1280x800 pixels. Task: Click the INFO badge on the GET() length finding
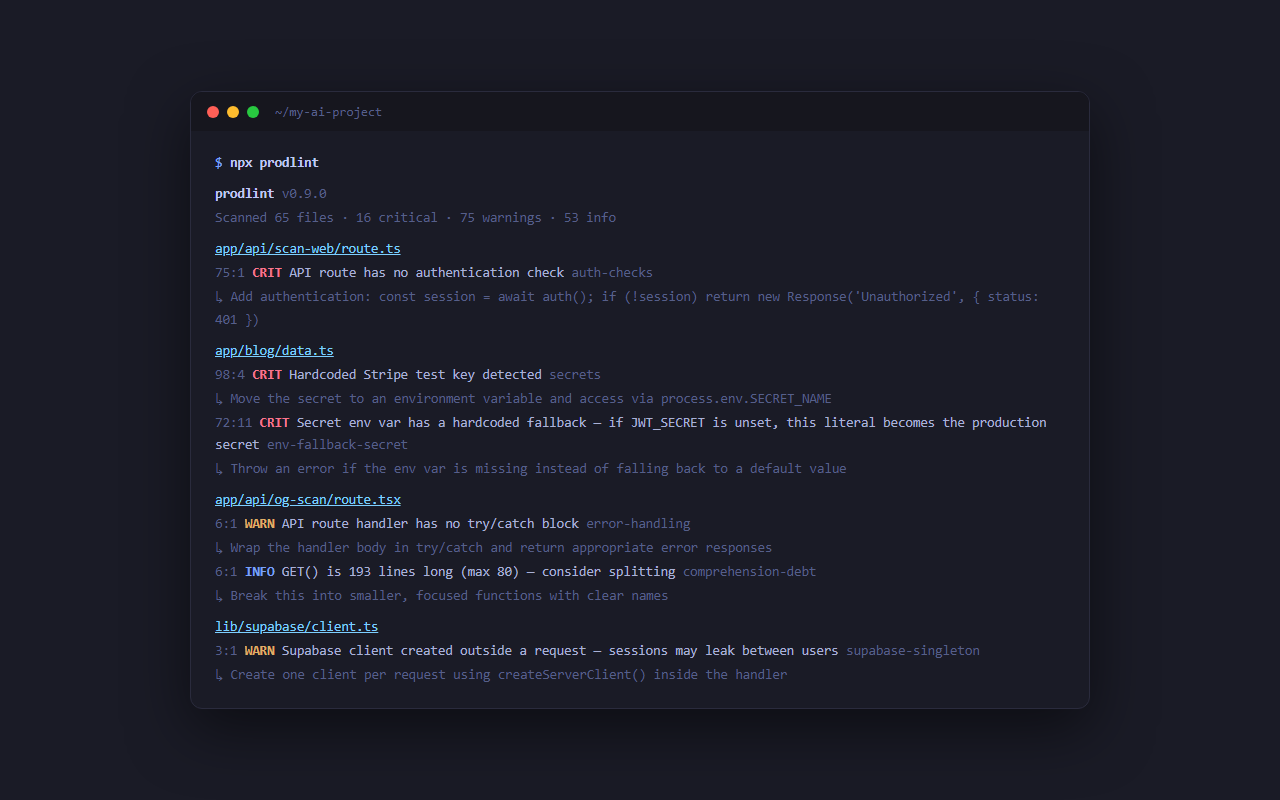coord(259,571)
